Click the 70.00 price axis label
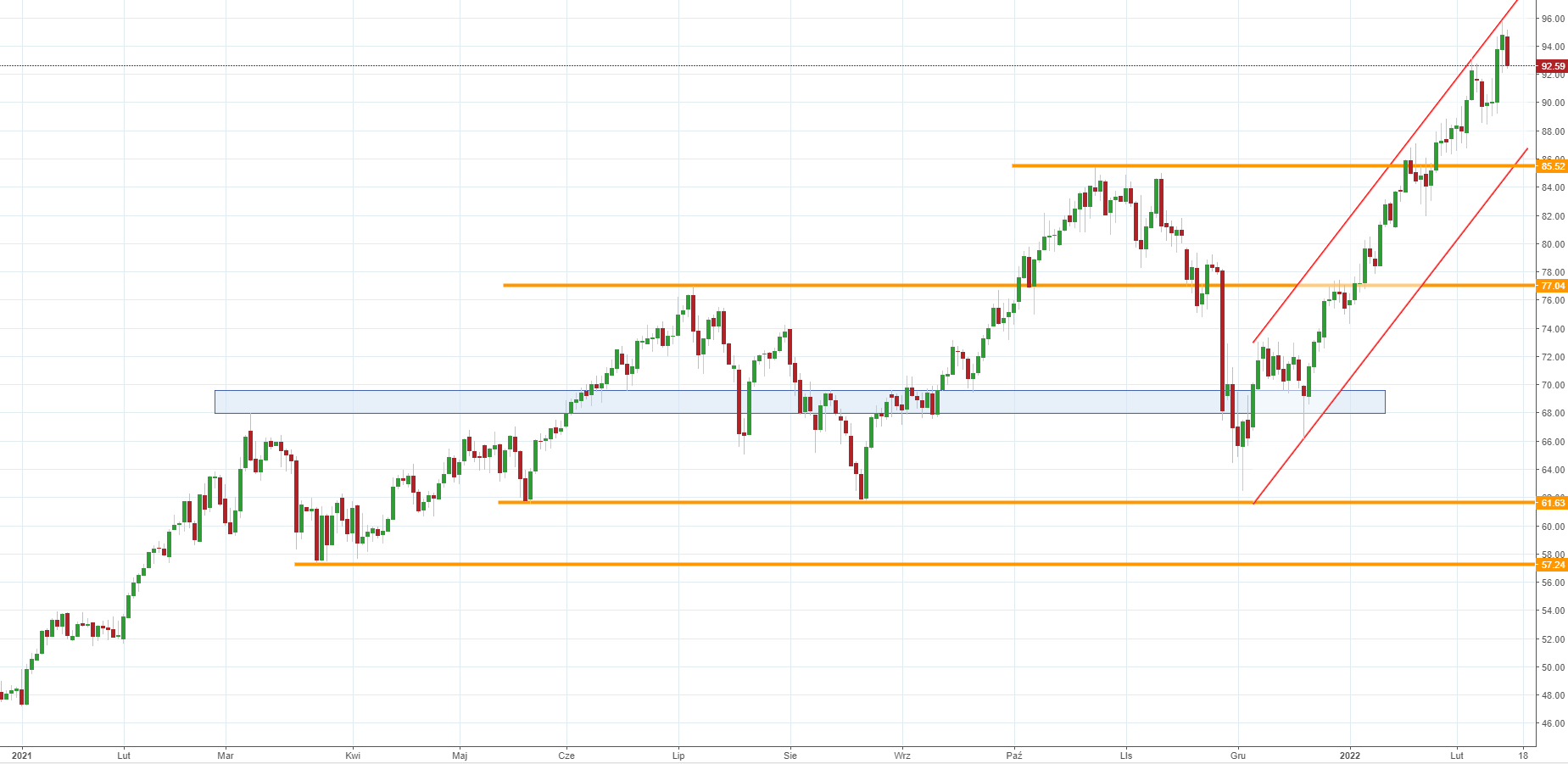Image resolution: width=1568 pixels, height=764 pixels. [x=1553, y=385]
